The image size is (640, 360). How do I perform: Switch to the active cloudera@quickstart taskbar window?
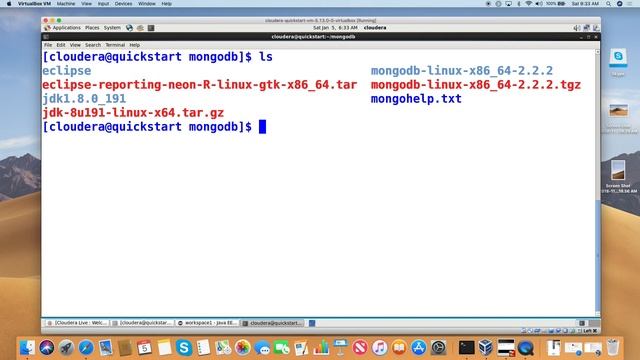coord(273,323)
